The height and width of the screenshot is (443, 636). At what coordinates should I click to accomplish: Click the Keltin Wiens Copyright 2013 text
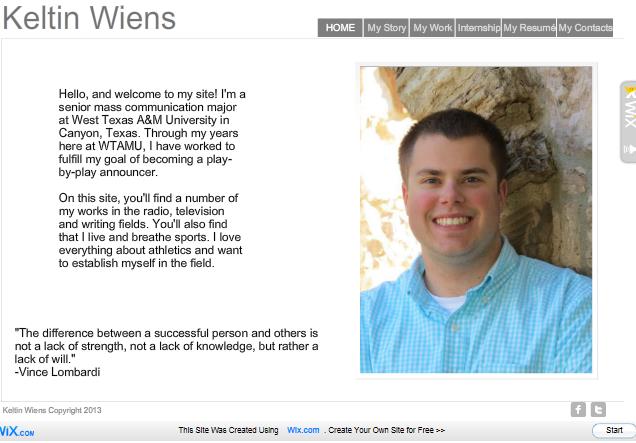click(x=52, y=410)
